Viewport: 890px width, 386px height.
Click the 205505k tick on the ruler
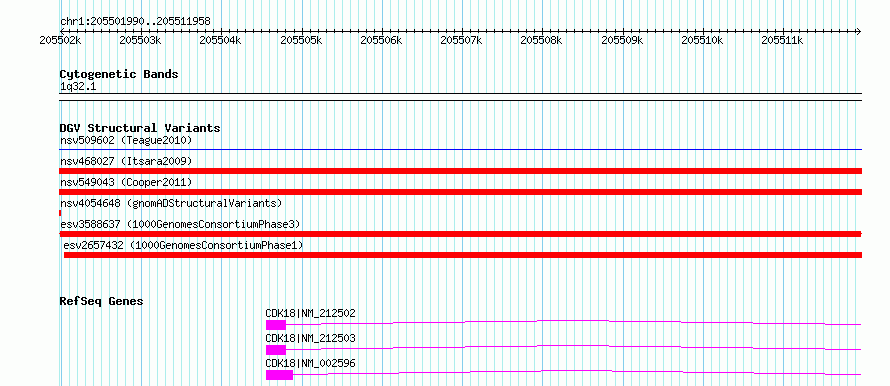(301, 40)
